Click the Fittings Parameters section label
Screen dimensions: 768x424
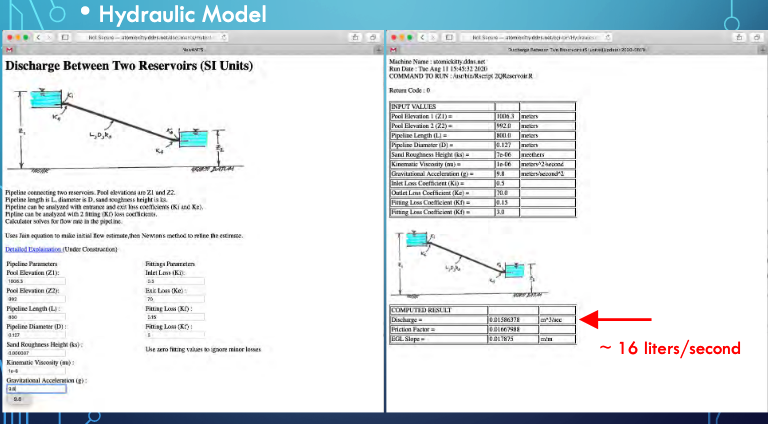(x=170, y=263)
